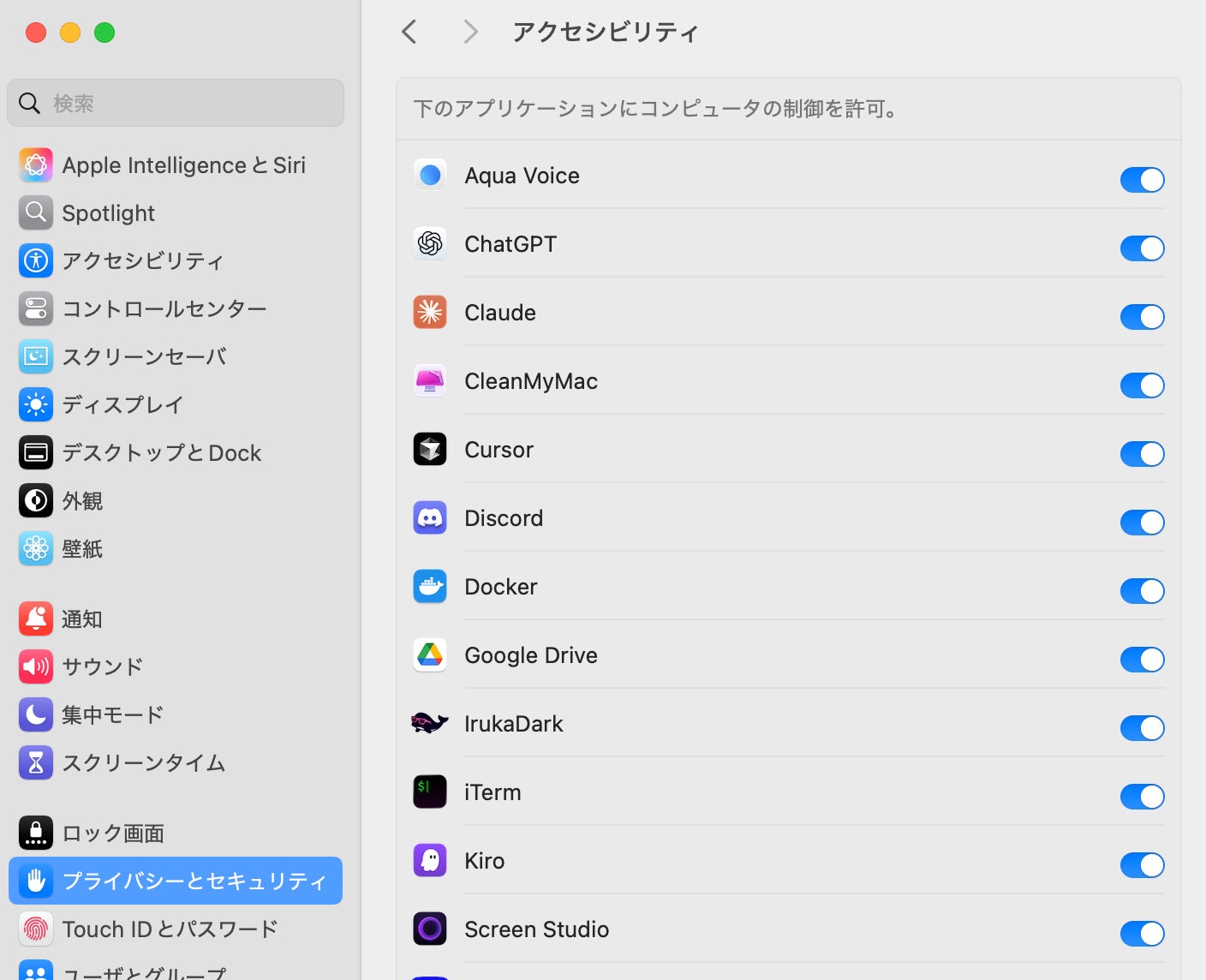1206x980 pixels.
Task: Click the ロック画面 lock icon
Action: coord(36,833)
